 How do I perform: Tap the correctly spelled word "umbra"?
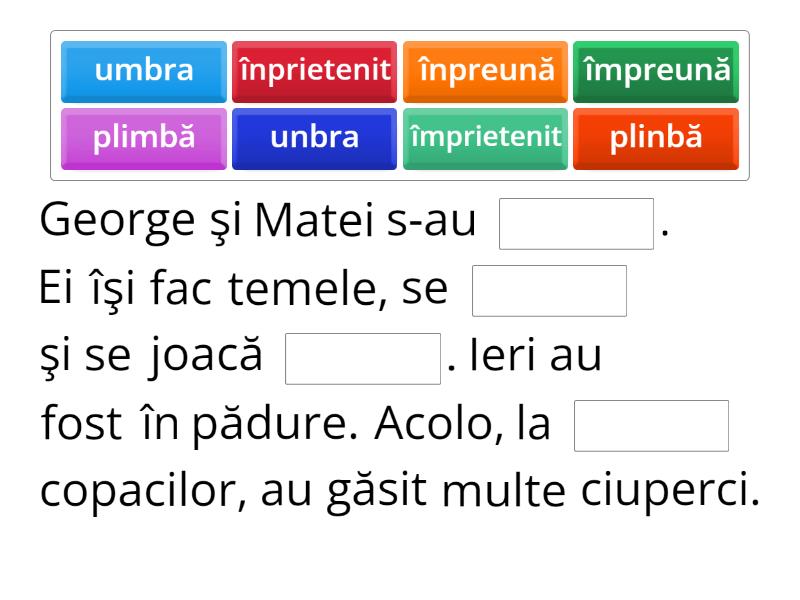144,71
